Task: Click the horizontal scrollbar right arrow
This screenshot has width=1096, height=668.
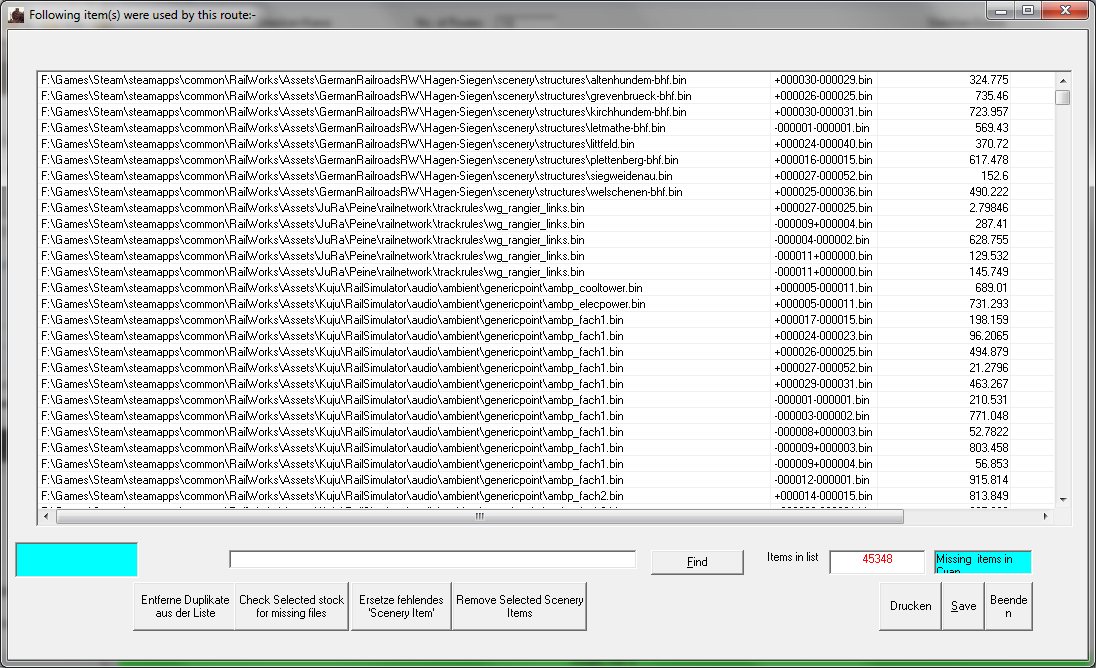Action: [x=1046, y=517]
